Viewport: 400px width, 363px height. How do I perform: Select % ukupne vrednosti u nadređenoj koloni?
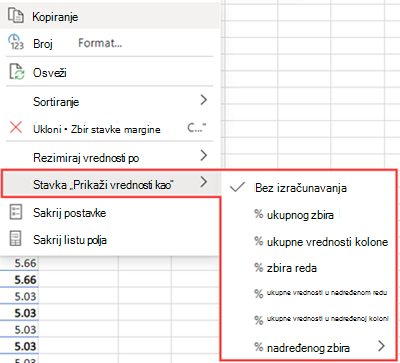tap(309, 319)
